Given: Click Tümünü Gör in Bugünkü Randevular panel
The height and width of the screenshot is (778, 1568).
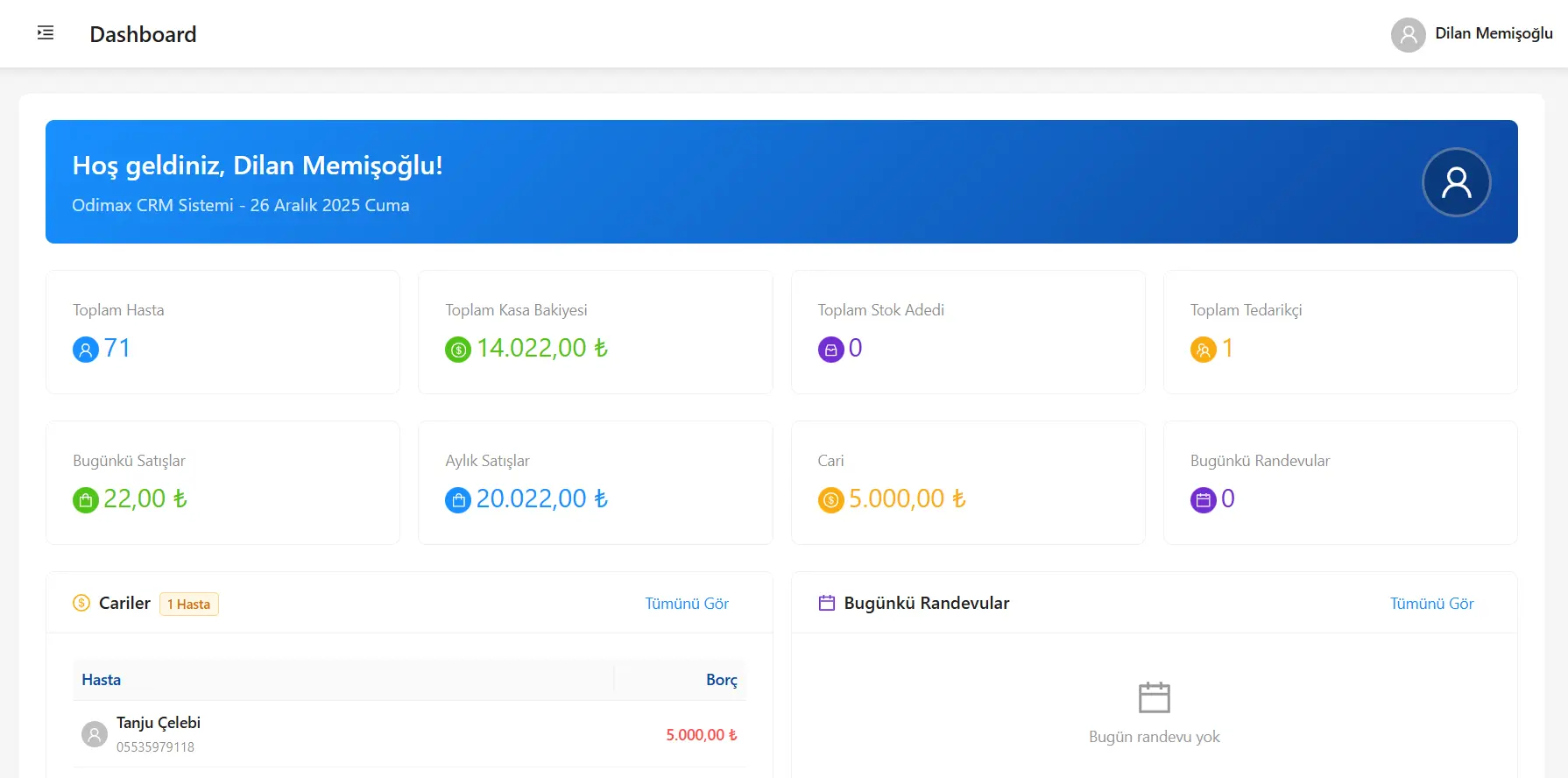Looking at the screenshot, I should 1431,604.
